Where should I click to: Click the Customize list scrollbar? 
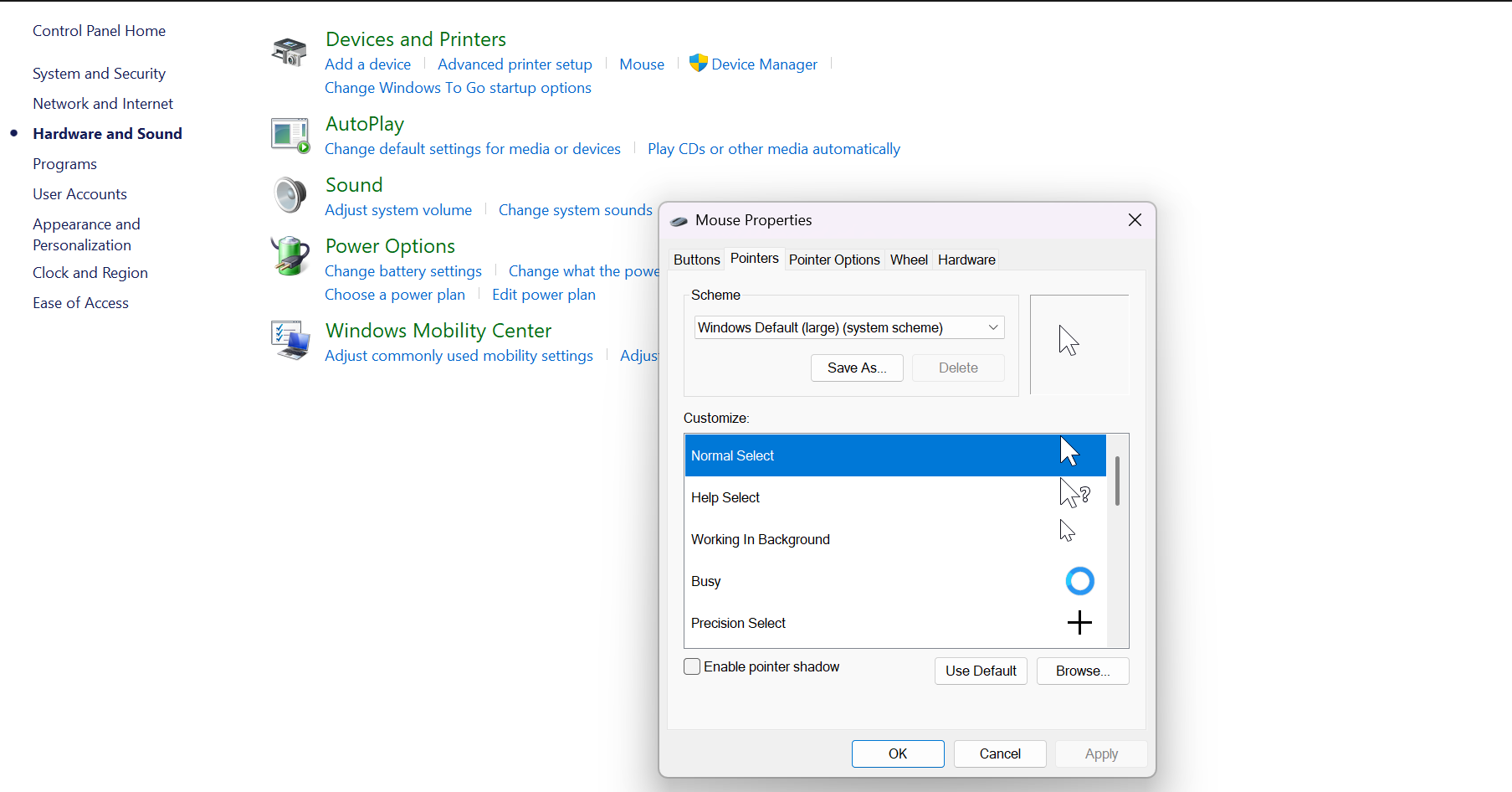pos(1117,482)
